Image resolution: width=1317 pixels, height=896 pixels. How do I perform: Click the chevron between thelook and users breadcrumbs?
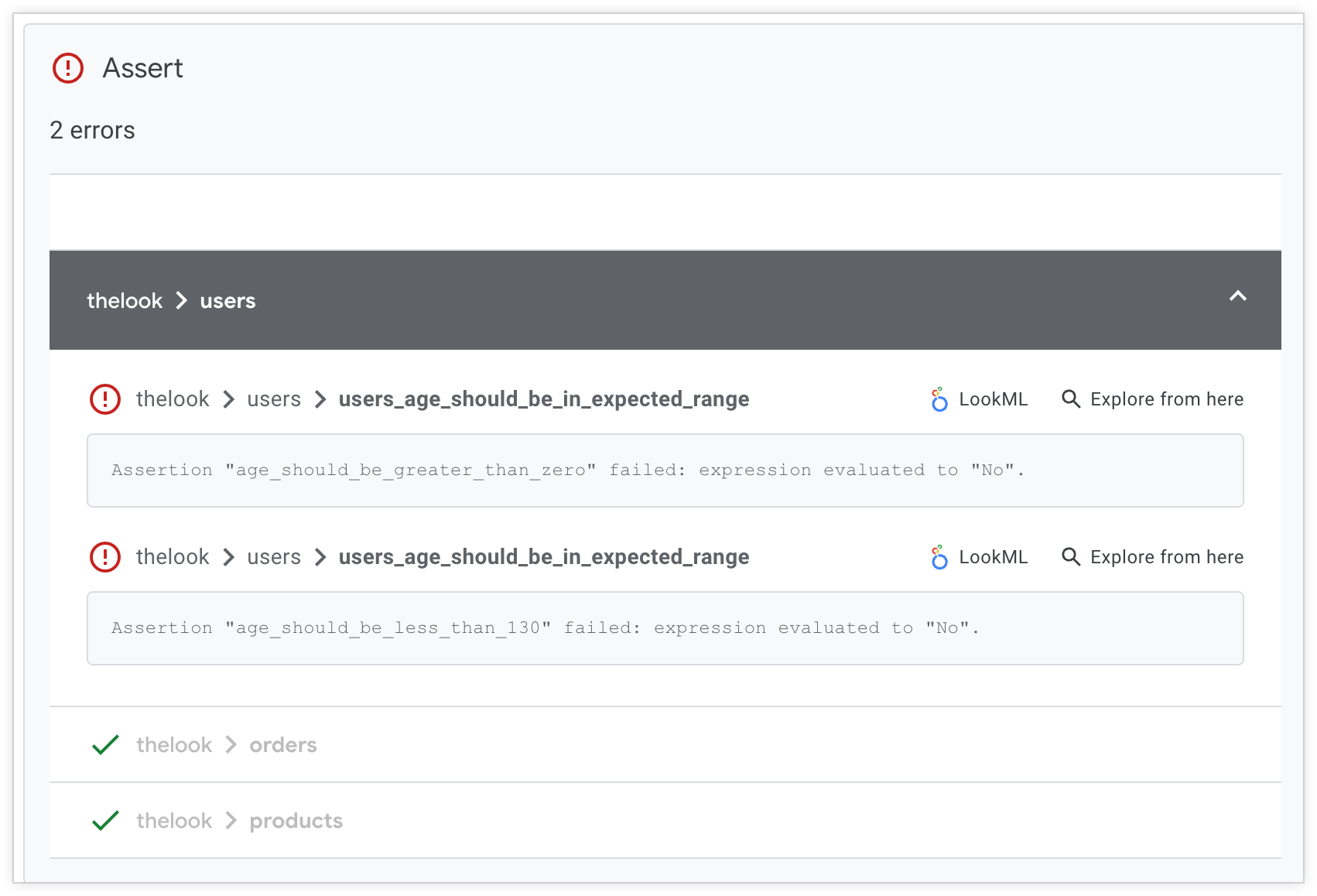click(x=181, y=300)
